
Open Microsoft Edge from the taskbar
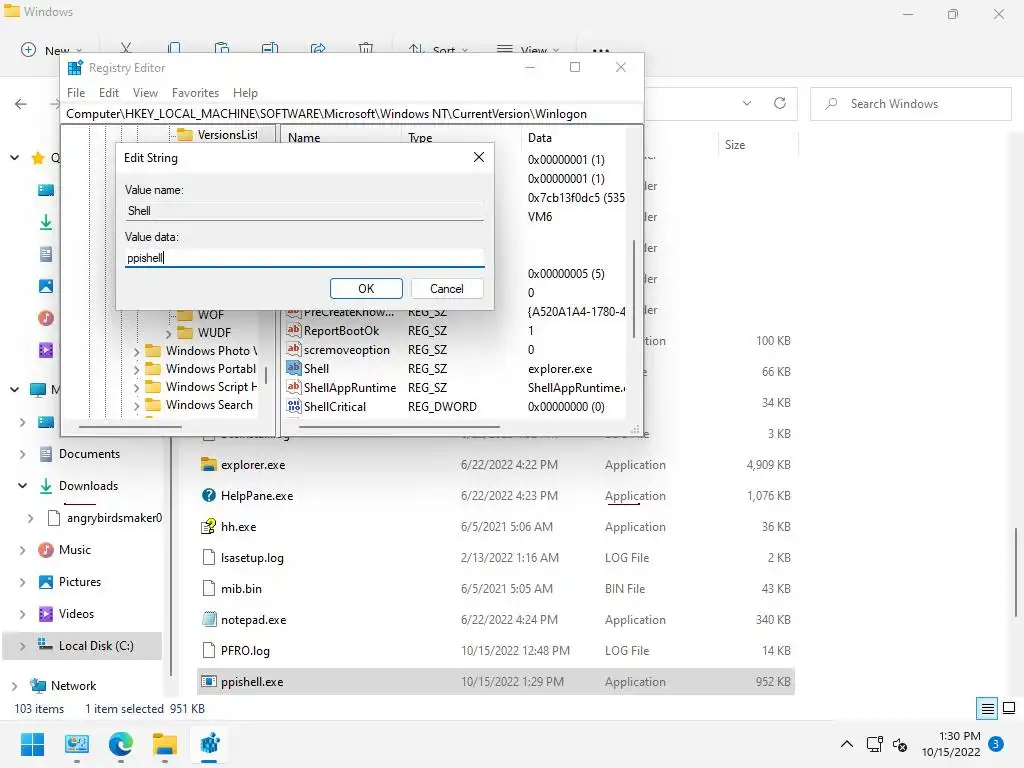121,744
